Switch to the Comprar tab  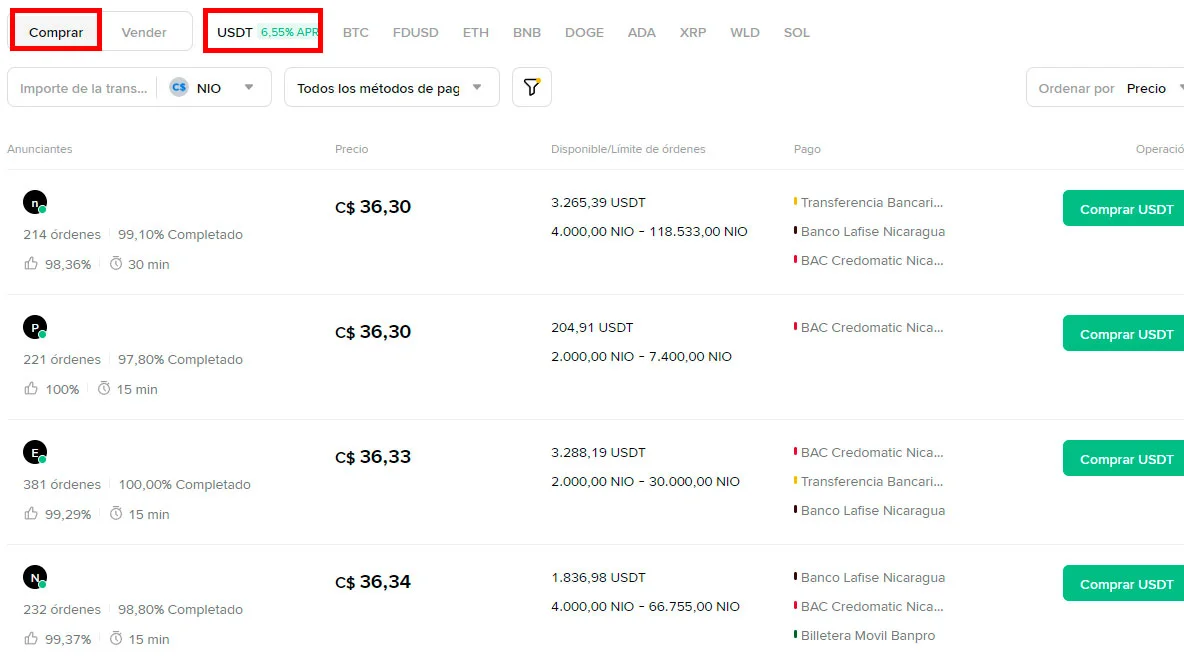(x=56, y=32)
